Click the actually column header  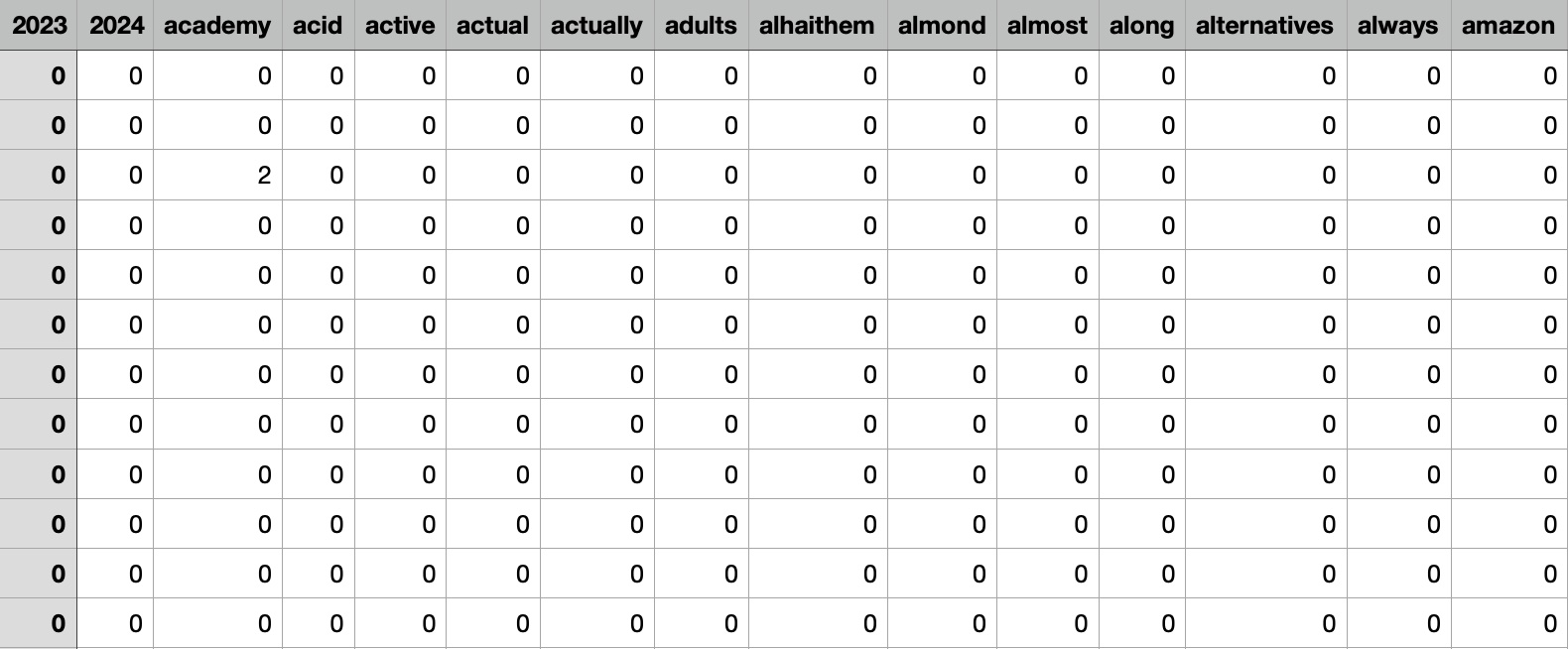[596, 26]
